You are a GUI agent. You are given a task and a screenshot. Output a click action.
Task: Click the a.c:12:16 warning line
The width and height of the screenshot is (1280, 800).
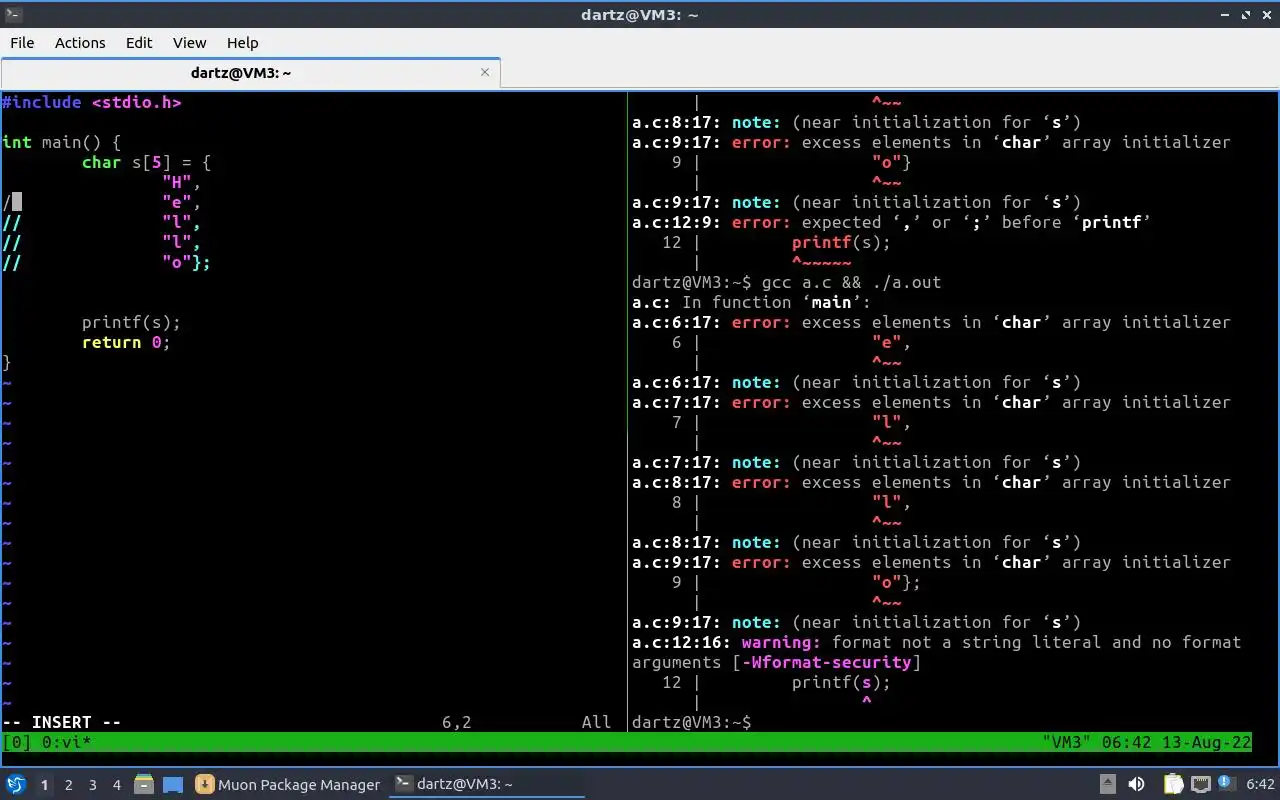[x=937, y=642]
